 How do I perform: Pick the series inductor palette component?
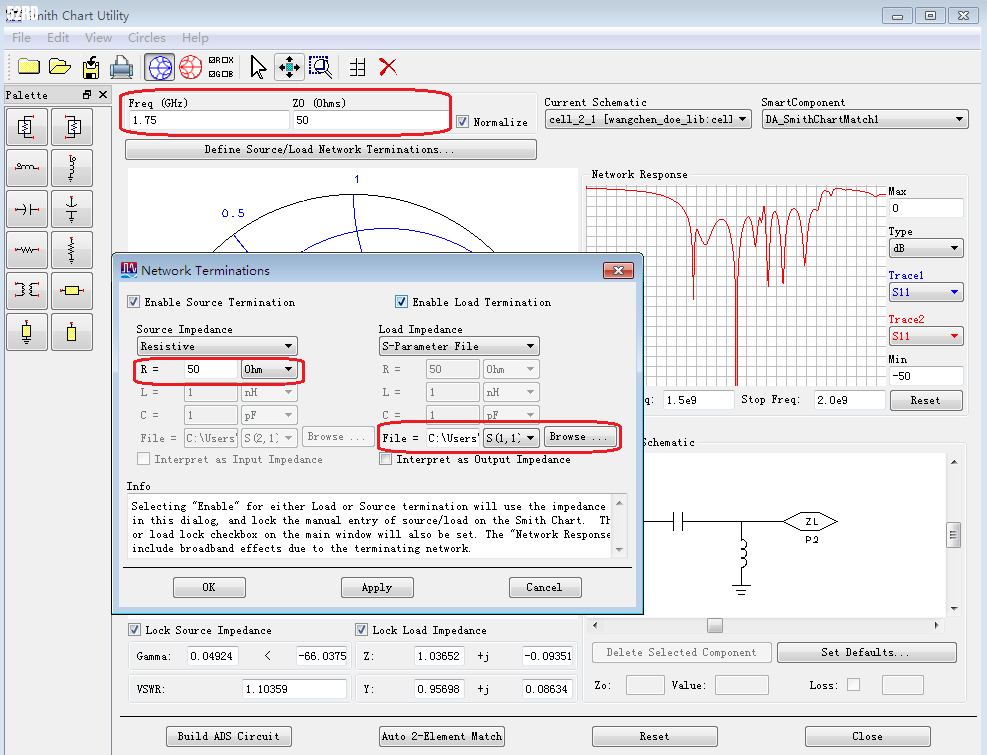click(27, 167)
